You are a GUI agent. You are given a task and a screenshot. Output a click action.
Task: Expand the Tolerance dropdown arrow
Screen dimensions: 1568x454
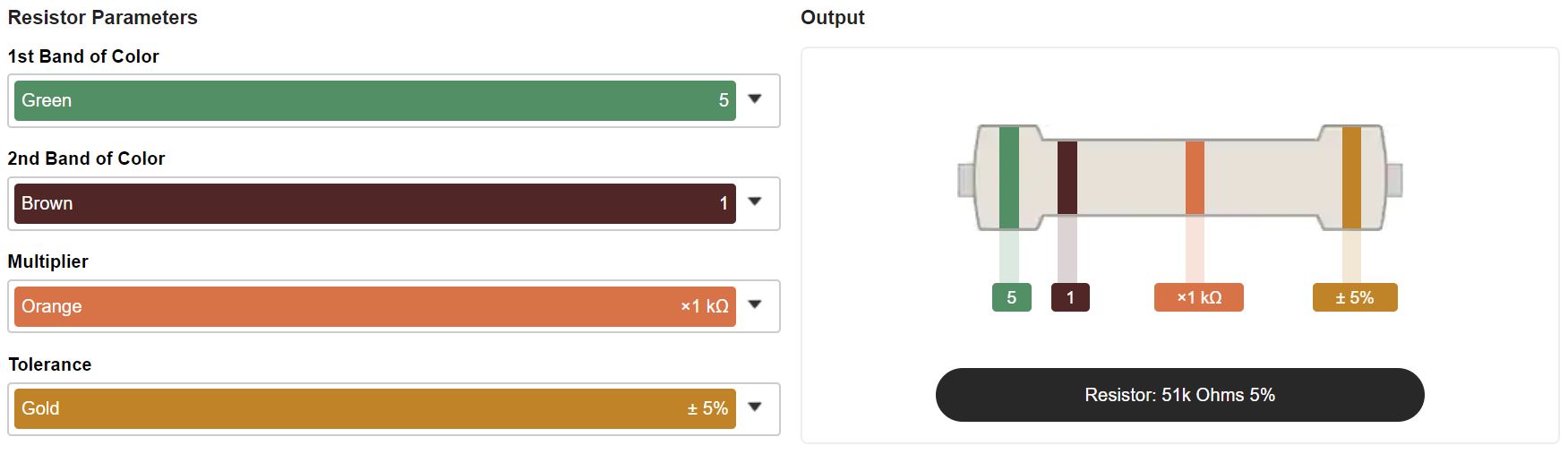(x=755, y=407)
